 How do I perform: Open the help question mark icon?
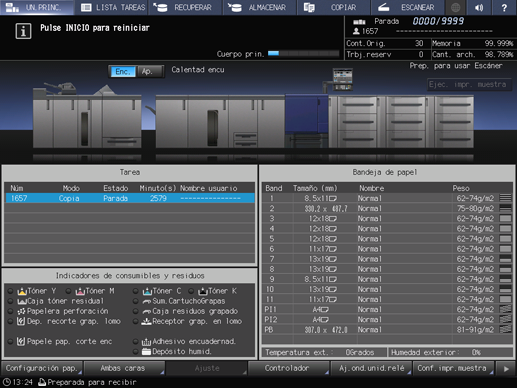click(x=504, y=7)
